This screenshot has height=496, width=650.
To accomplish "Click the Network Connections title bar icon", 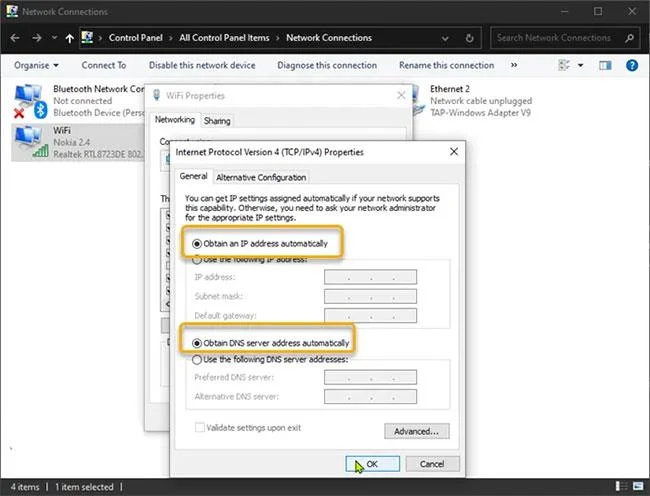I will point(12,11).
